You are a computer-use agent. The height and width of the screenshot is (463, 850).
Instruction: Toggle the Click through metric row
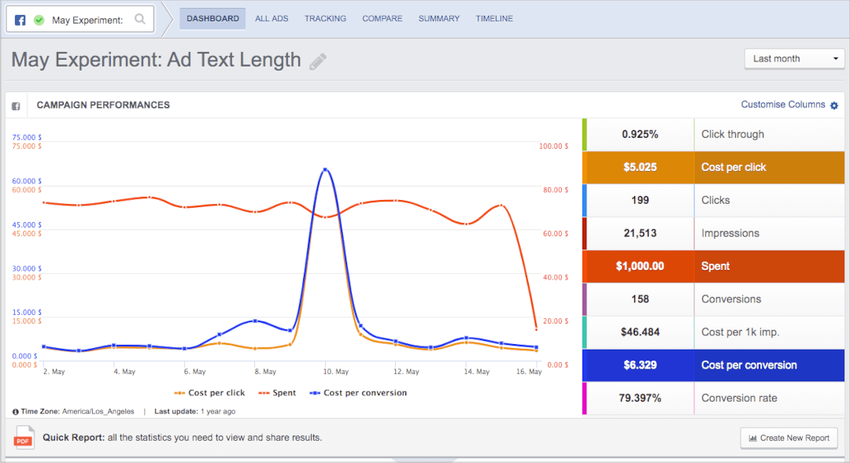pyautogui.click(x=713, y=134)
